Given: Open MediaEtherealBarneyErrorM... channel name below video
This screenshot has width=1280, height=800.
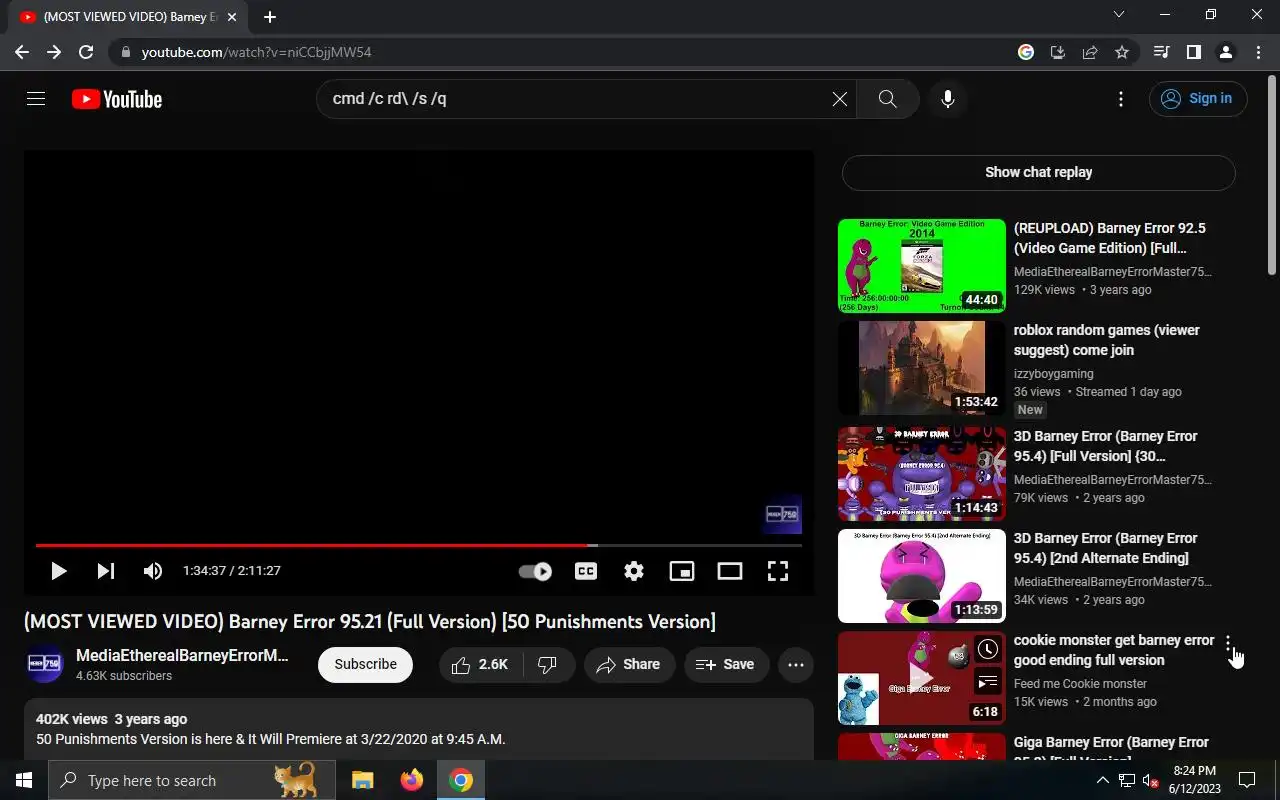Looking at the screenshot, I should pos(182,656).
